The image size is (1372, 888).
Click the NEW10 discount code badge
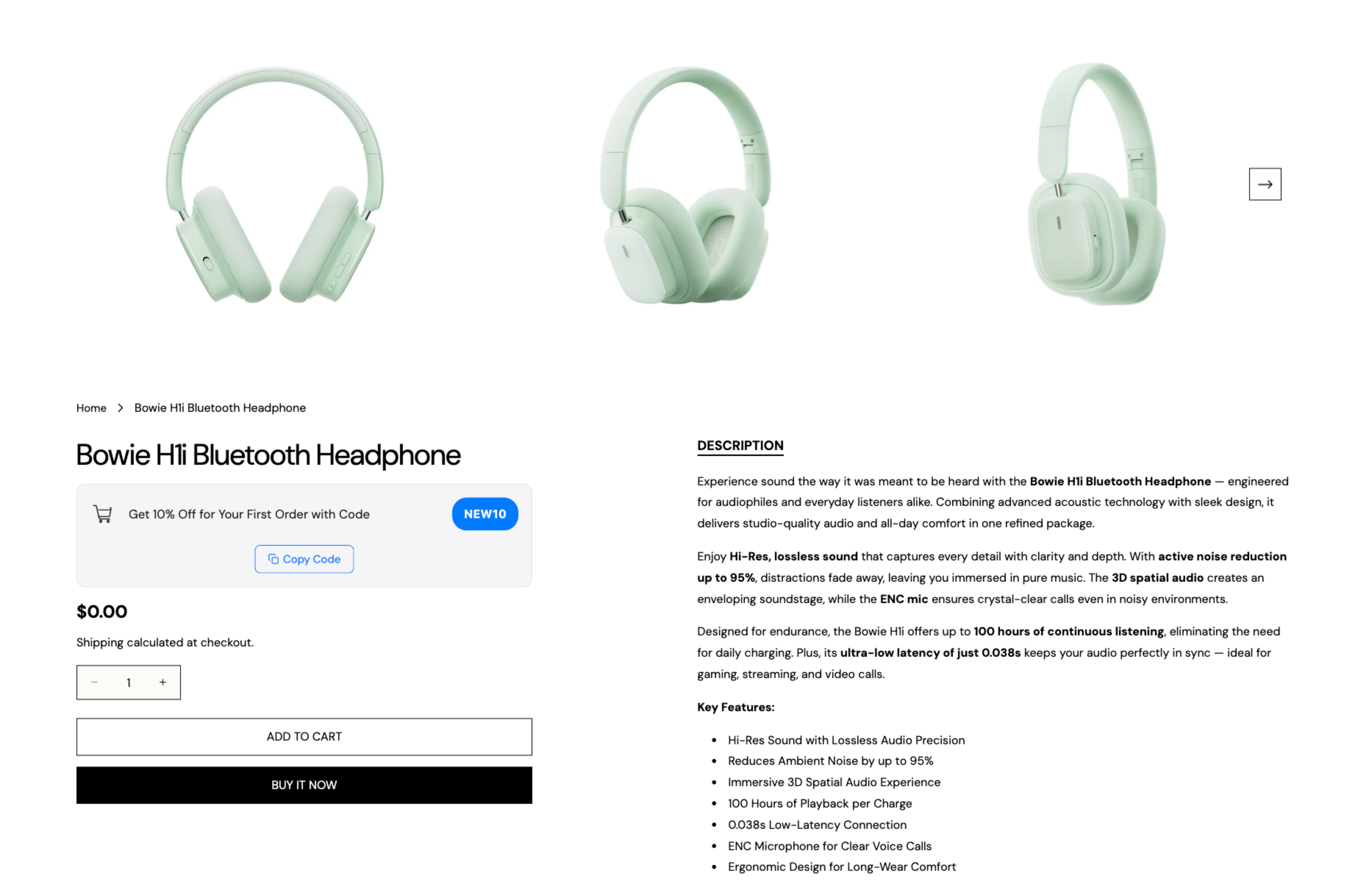(485, 514)
